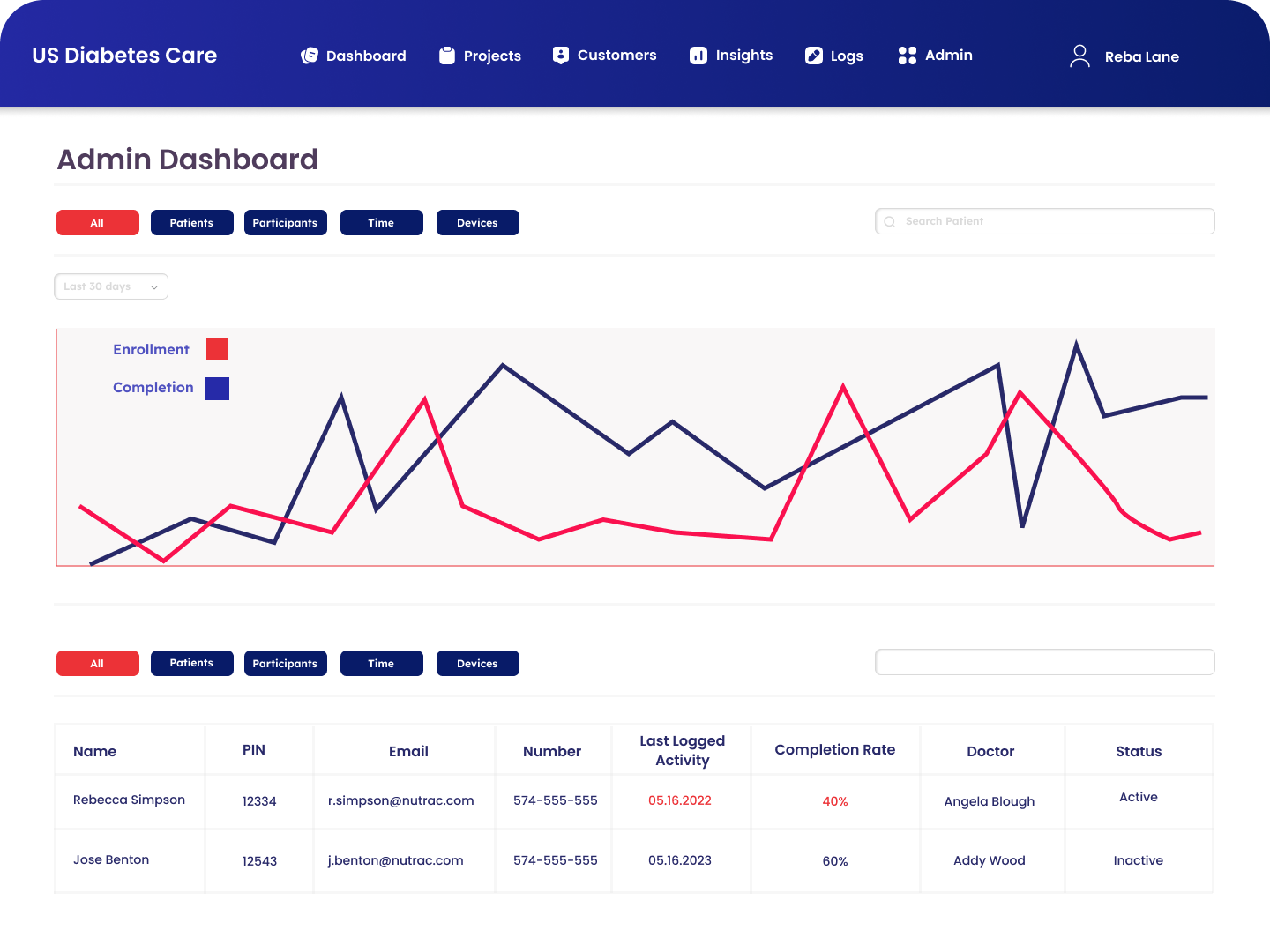Click the 60% completion rate
This screenshot has height=952, width=1270.
coord(835,861)
